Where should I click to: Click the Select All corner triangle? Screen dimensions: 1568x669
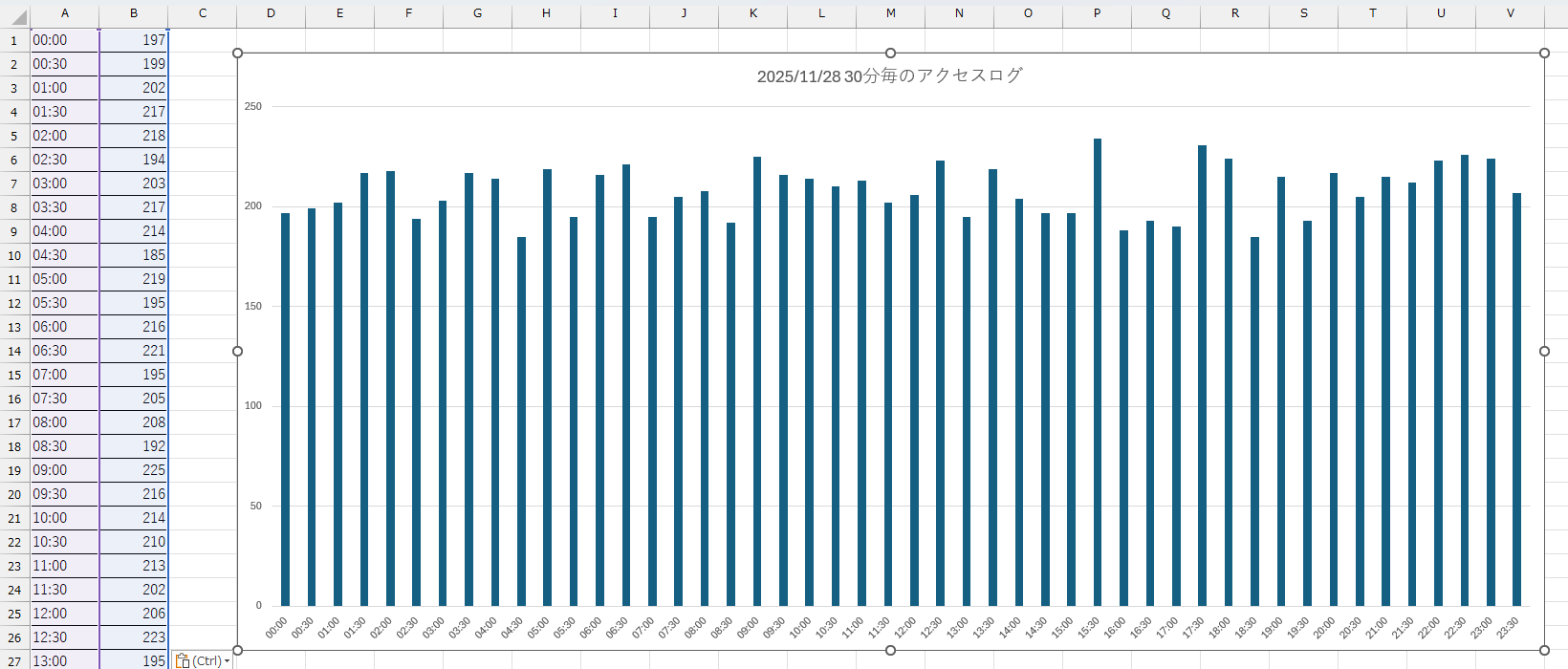point(18,17)
